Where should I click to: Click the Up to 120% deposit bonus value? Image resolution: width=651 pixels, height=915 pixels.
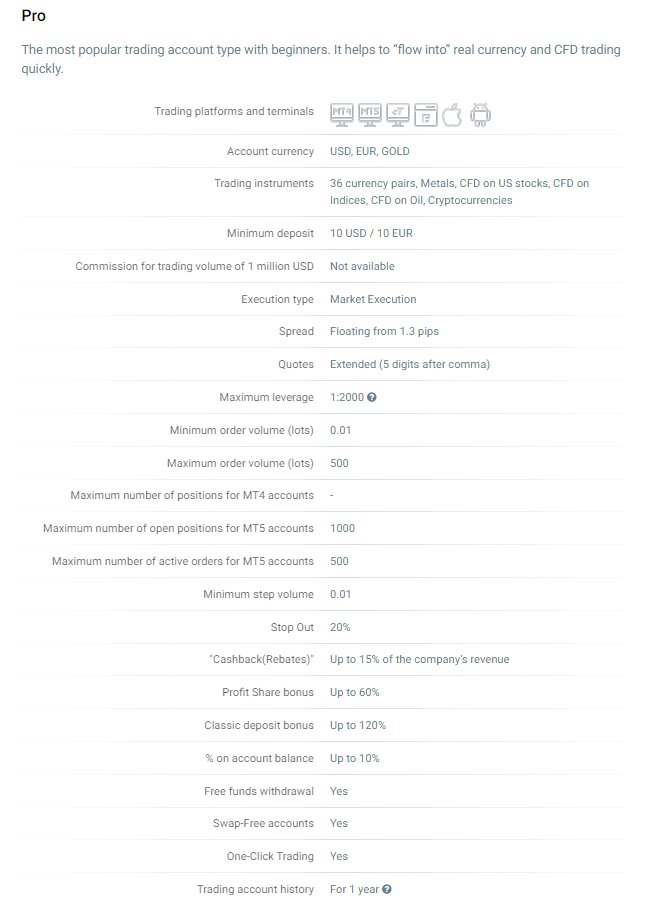tap(358, 725)
